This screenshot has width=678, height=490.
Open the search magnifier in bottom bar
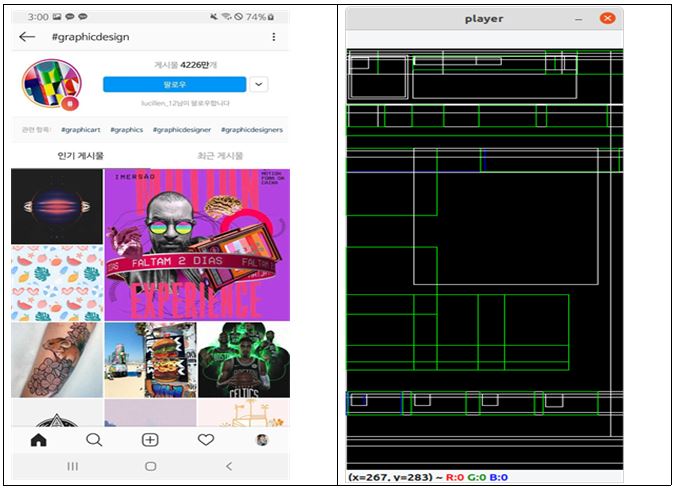coord(94,439)
